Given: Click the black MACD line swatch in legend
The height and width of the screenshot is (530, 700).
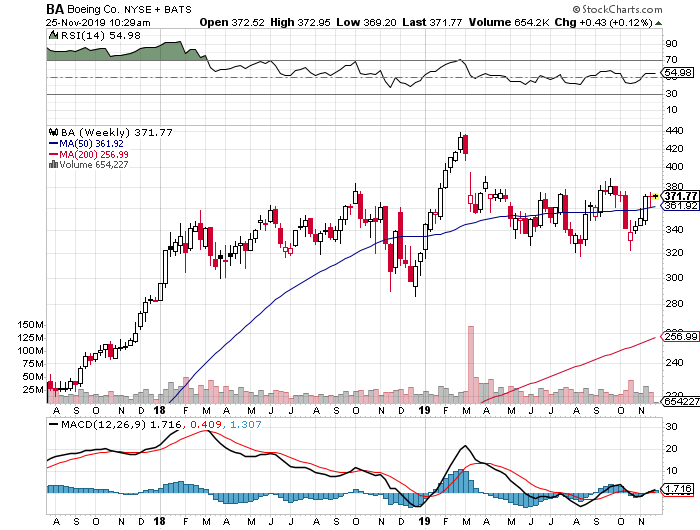Looking at the screenshot, I should pos(53,425).
